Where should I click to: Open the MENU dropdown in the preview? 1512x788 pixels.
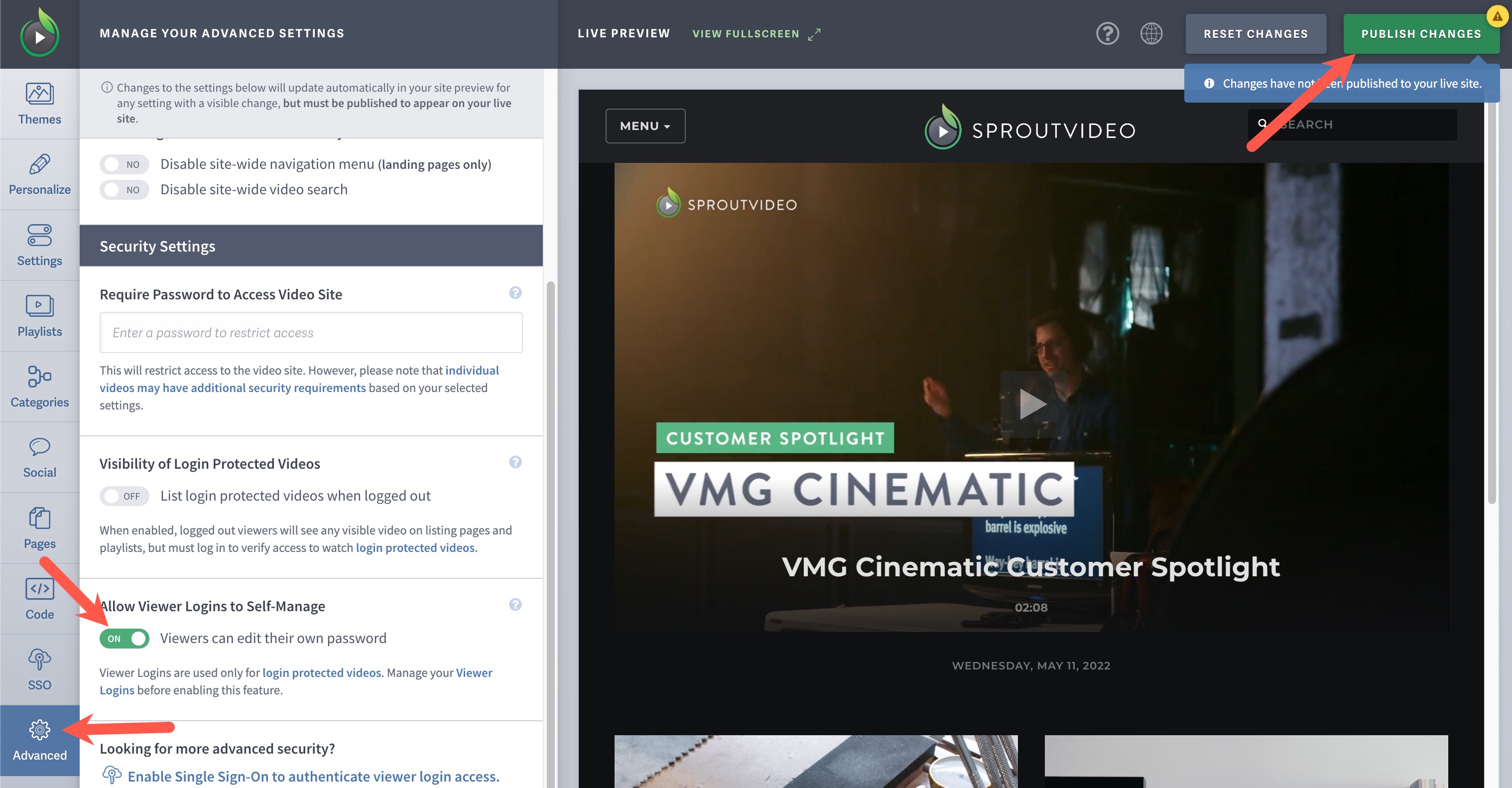[x=645, y=126]
